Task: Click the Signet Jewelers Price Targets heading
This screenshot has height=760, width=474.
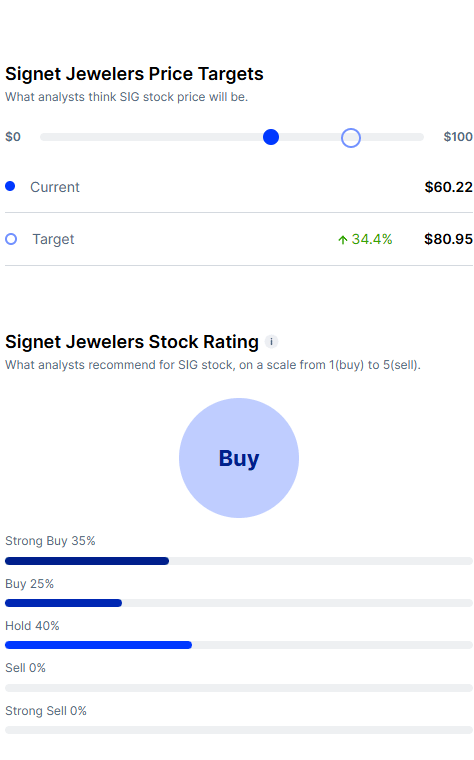Action: [134, 74]
